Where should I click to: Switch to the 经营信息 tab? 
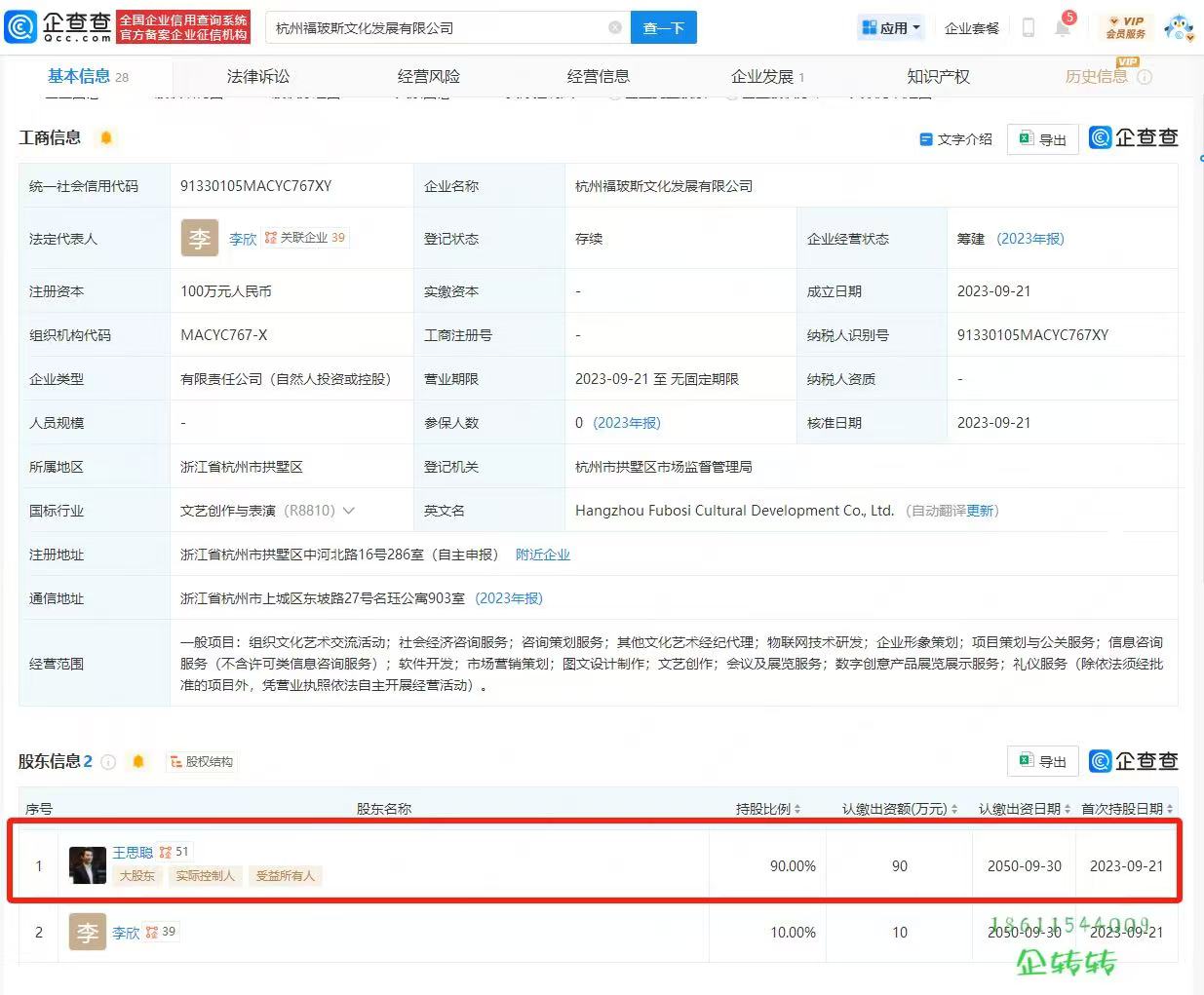tap(599, 76)
